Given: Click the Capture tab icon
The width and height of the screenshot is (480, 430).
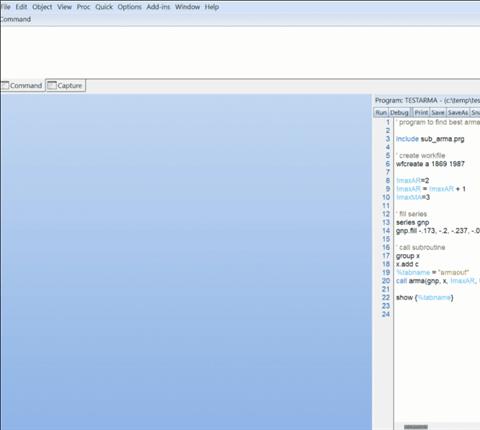Looking at the screenshot, I should 52,86.
